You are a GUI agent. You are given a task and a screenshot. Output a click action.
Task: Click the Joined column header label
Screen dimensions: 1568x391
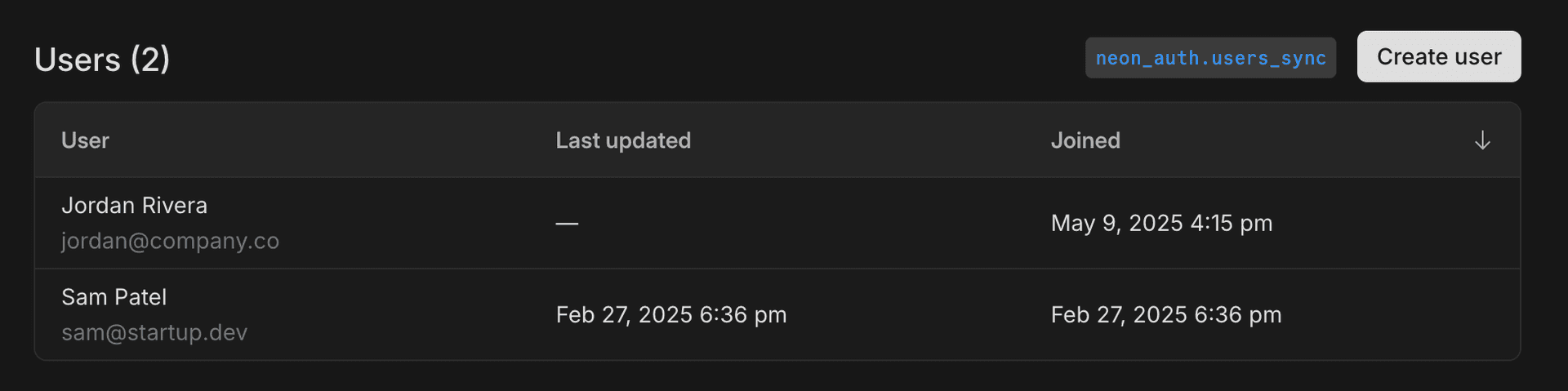pyautogui.click(x=1085, y=140)
